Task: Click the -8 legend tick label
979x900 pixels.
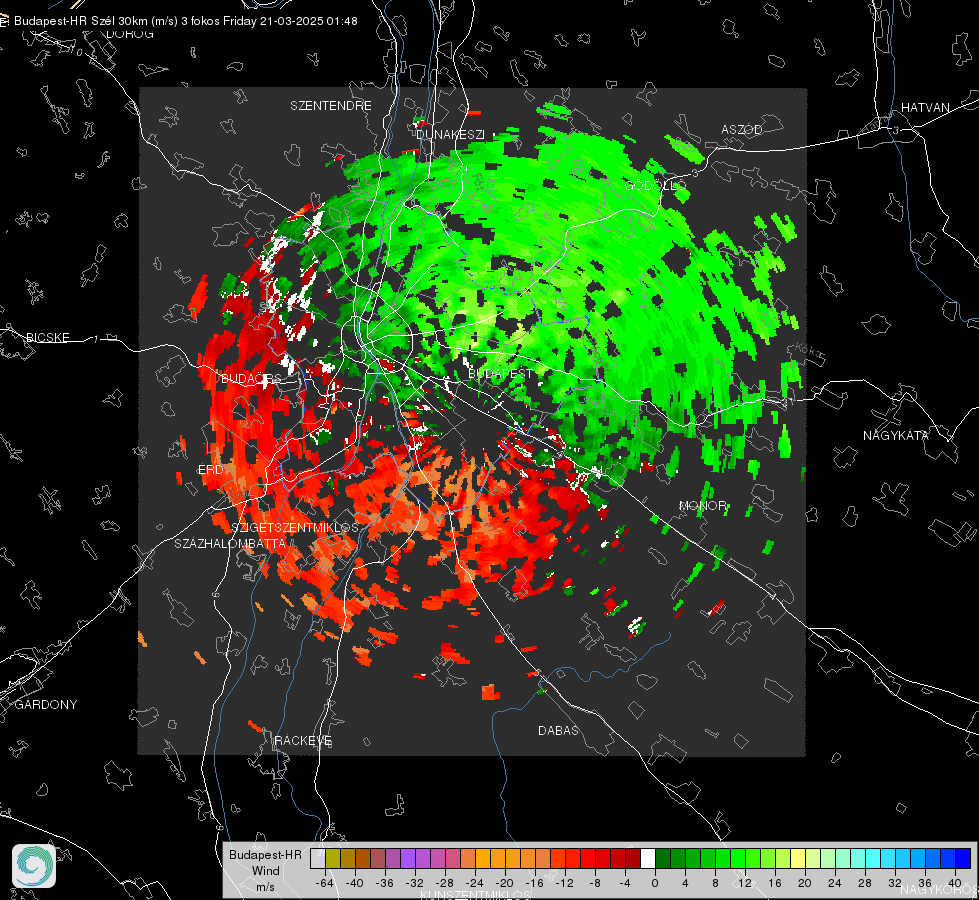Action: click(x=595, y=883)
